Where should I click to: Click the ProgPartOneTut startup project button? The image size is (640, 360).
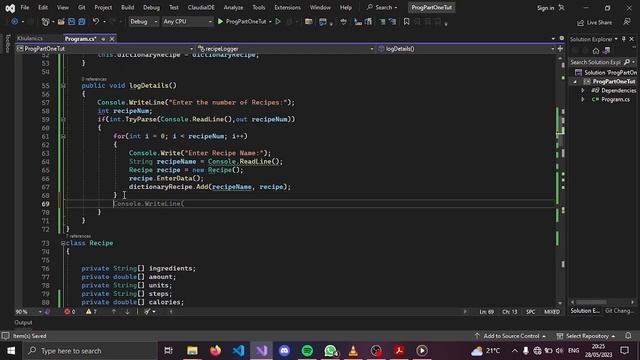coord(246,22)
